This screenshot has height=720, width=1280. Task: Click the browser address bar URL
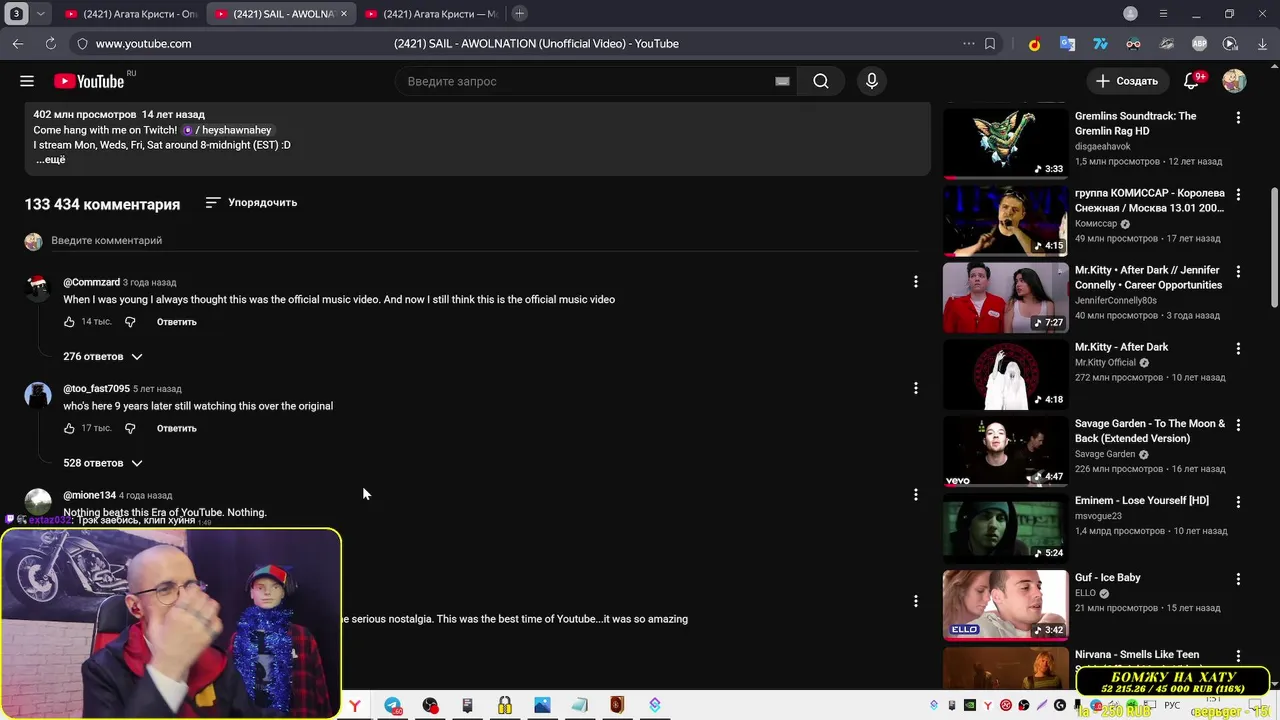click(143, 44)
